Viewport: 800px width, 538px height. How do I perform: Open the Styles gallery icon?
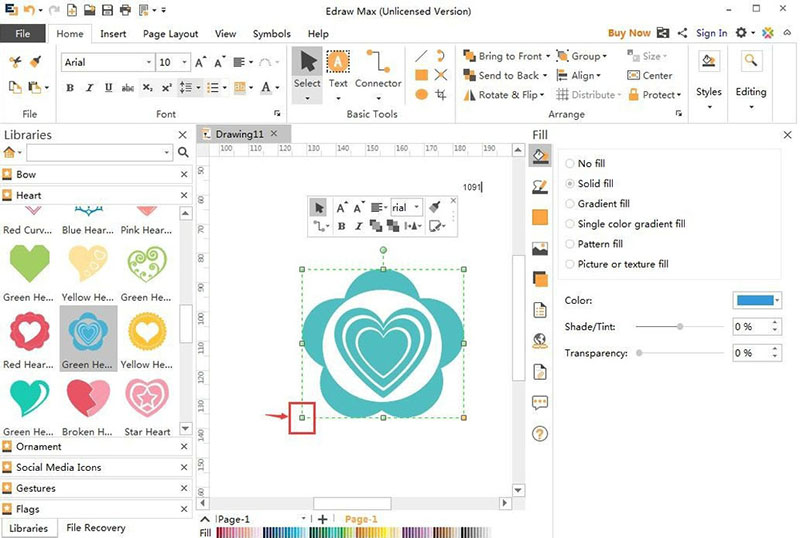709,63
